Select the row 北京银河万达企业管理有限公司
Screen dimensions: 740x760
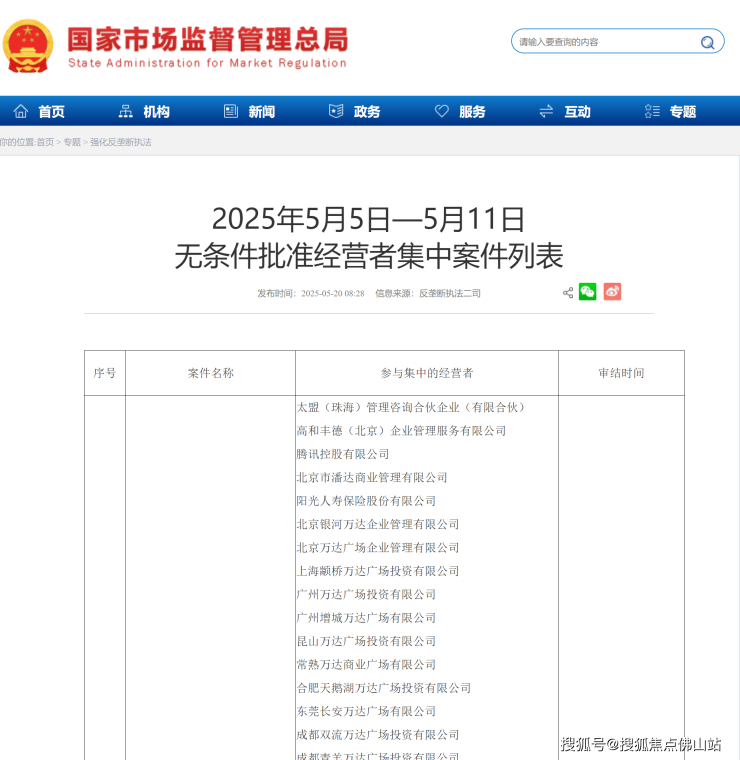coord(378,524)
